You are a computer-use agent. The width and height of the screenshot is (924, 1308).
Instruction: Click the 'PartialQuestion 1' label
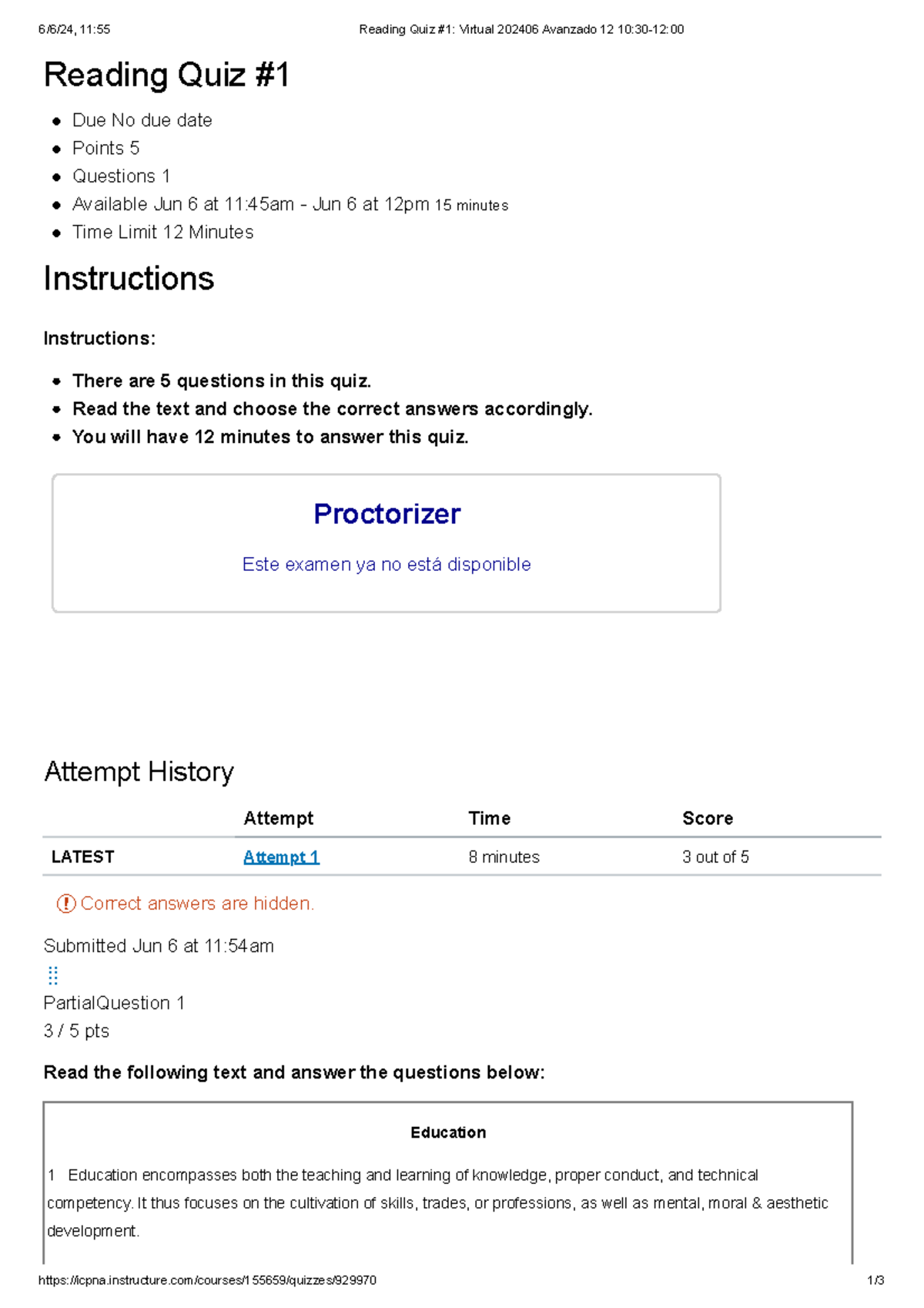click(x=114, y=1003)
